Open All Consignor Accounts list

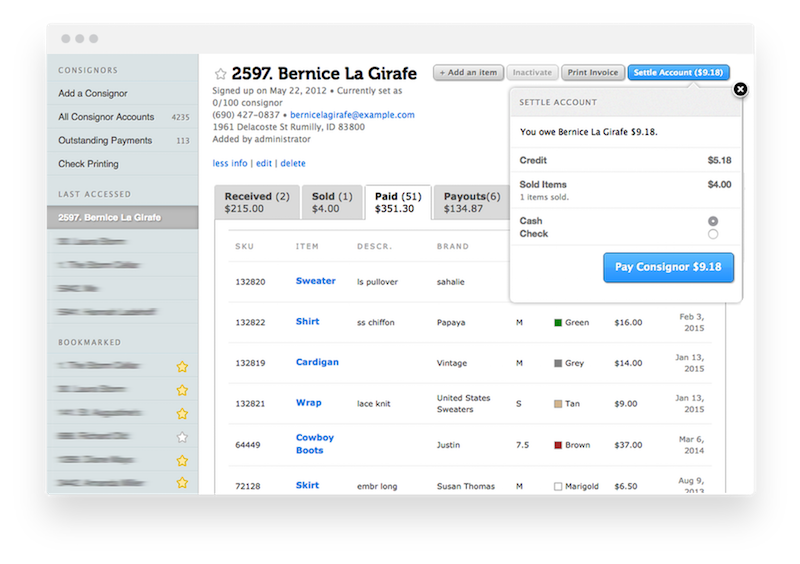[122, 117]
